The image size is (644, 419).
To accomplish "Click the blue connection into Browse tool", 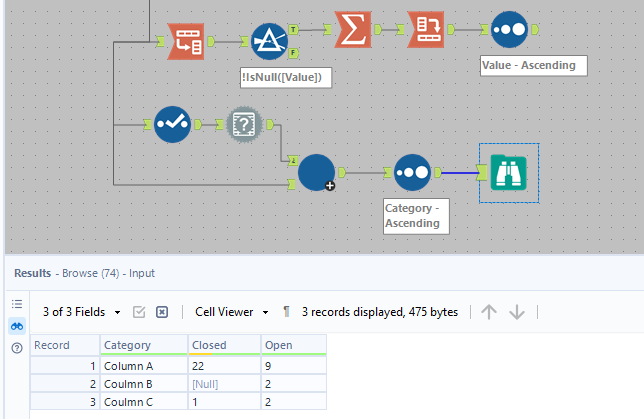I will [x=459, y=173].
